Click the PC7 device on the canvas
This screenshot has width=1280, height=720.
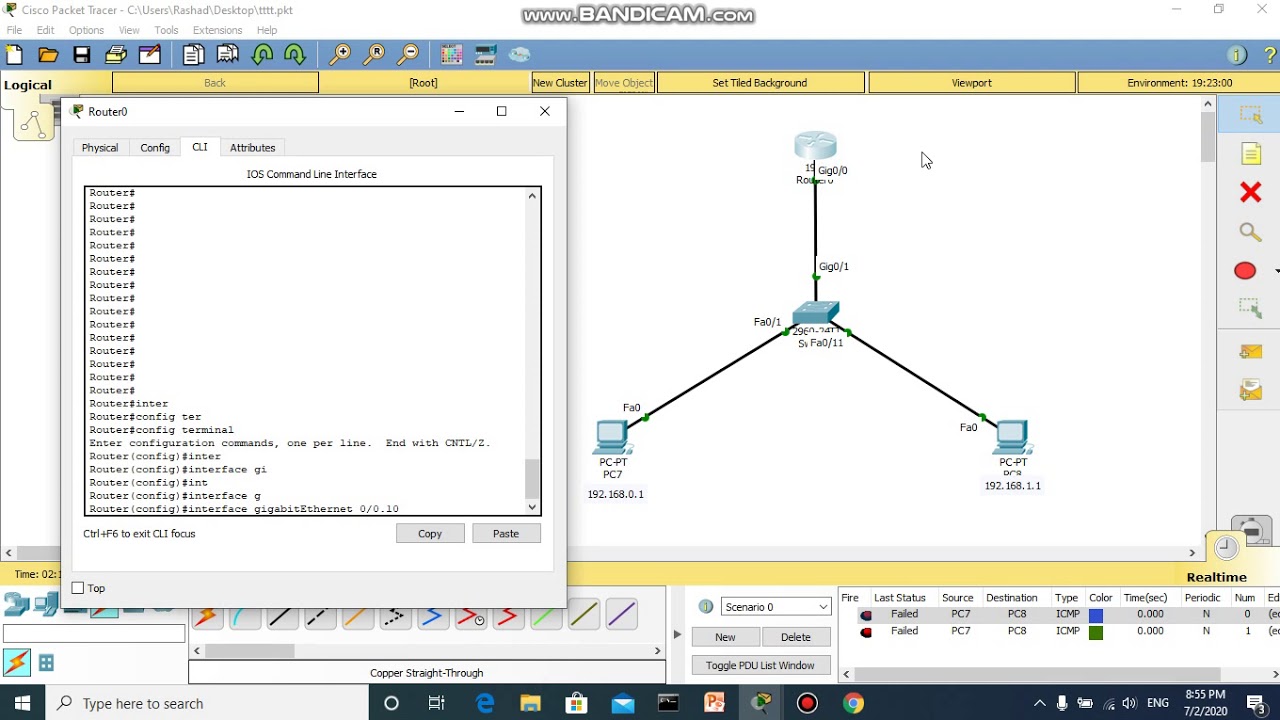click(612, 437)
